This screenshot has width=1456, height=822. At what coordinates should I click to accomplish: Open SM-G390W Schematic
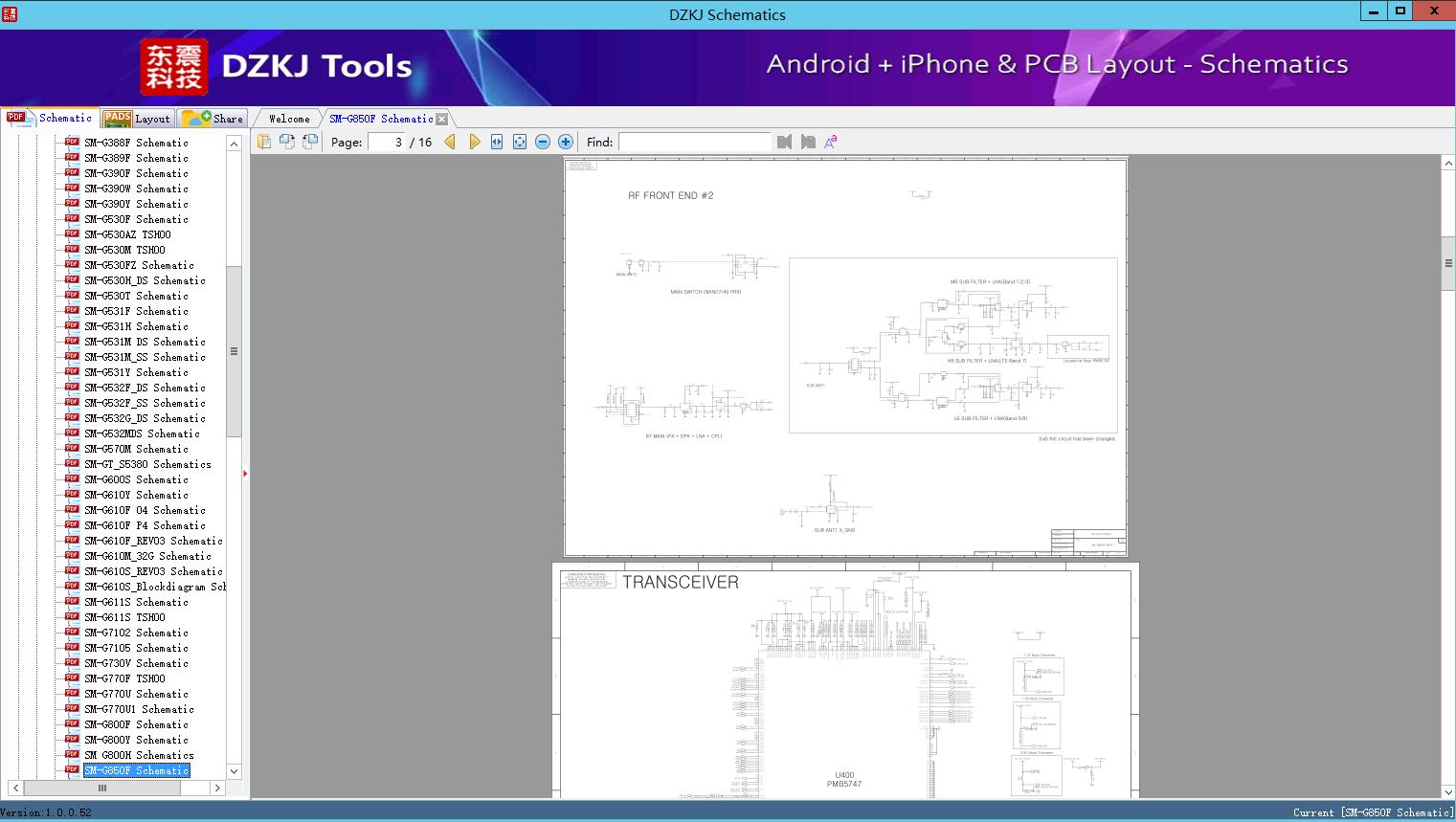[x=136, y=189]
